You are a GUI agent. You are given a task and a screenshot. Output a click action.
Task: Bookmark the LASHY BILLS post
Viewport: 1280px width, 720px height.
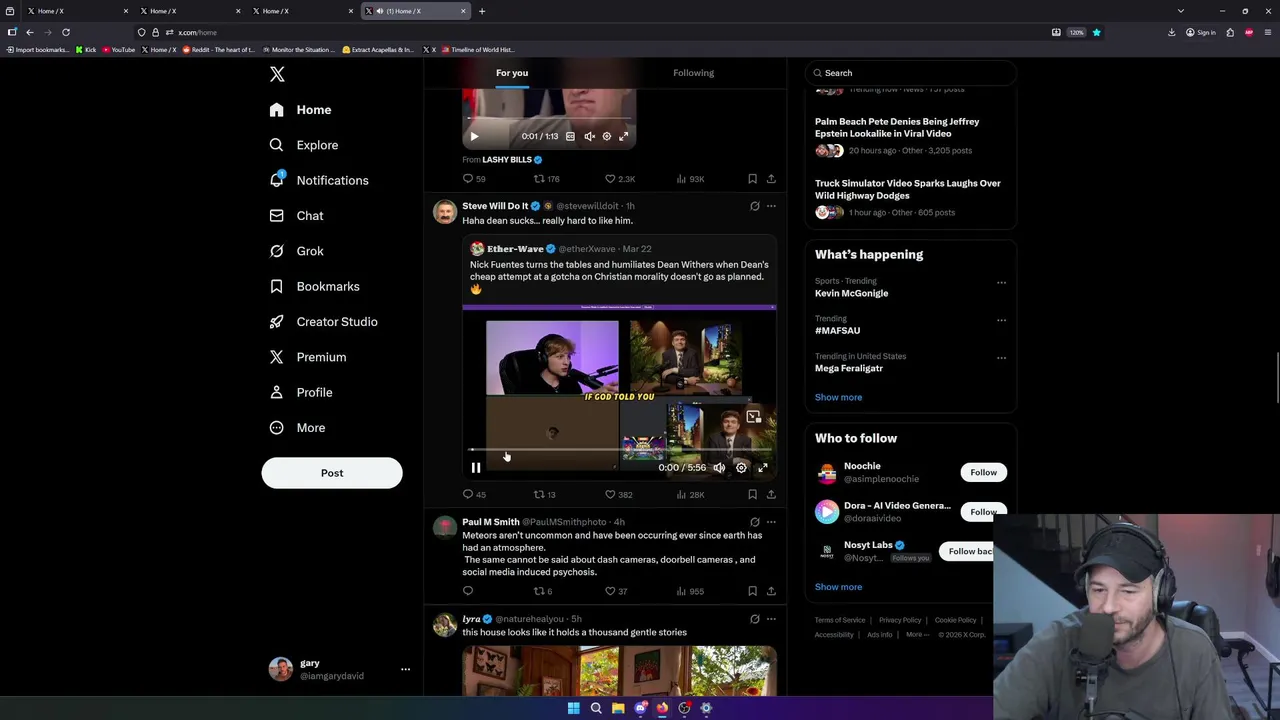752,179
